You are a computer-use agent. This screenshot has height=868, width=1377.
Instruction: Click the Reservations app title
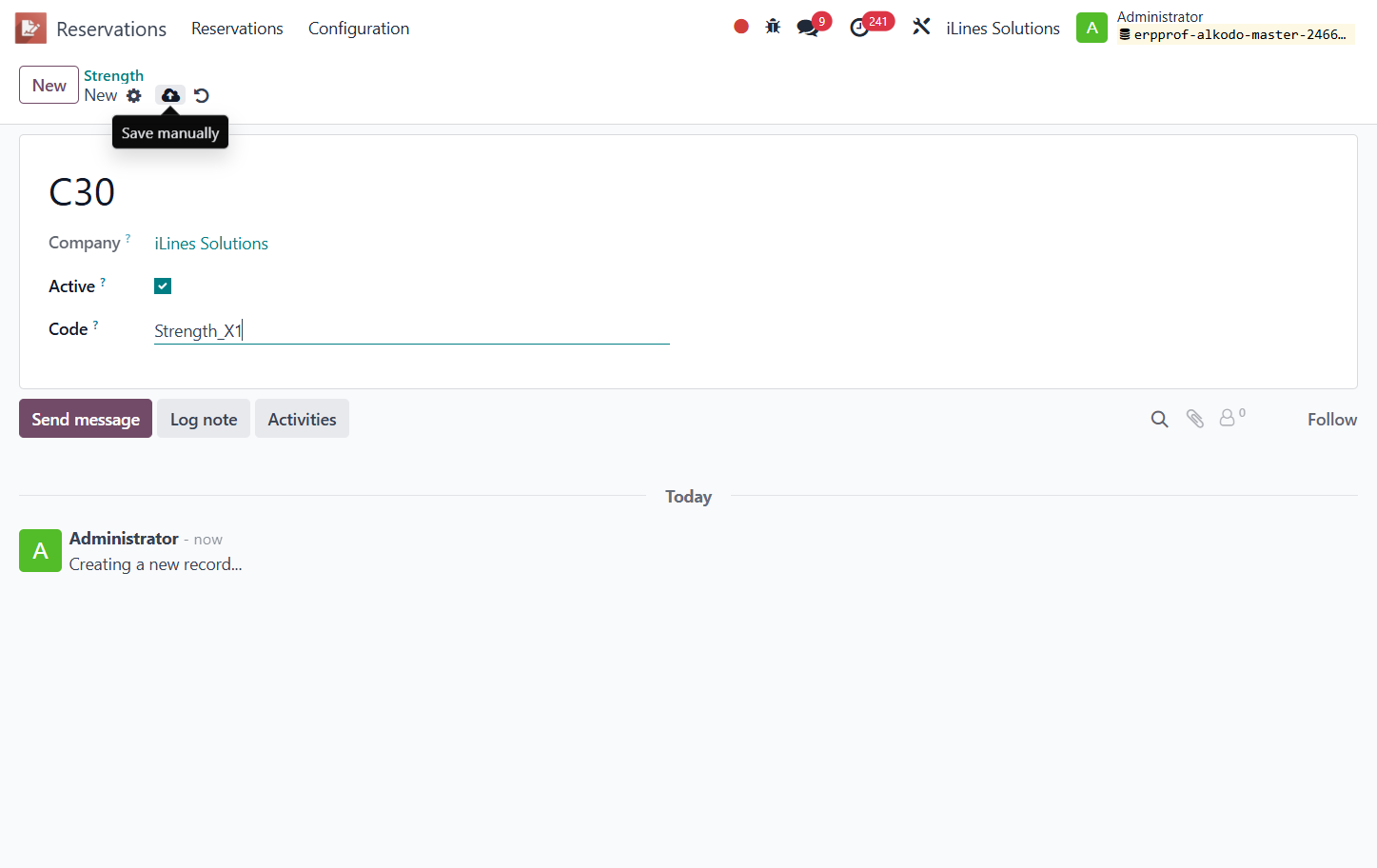pyautogui.click(x=111, y=29)
